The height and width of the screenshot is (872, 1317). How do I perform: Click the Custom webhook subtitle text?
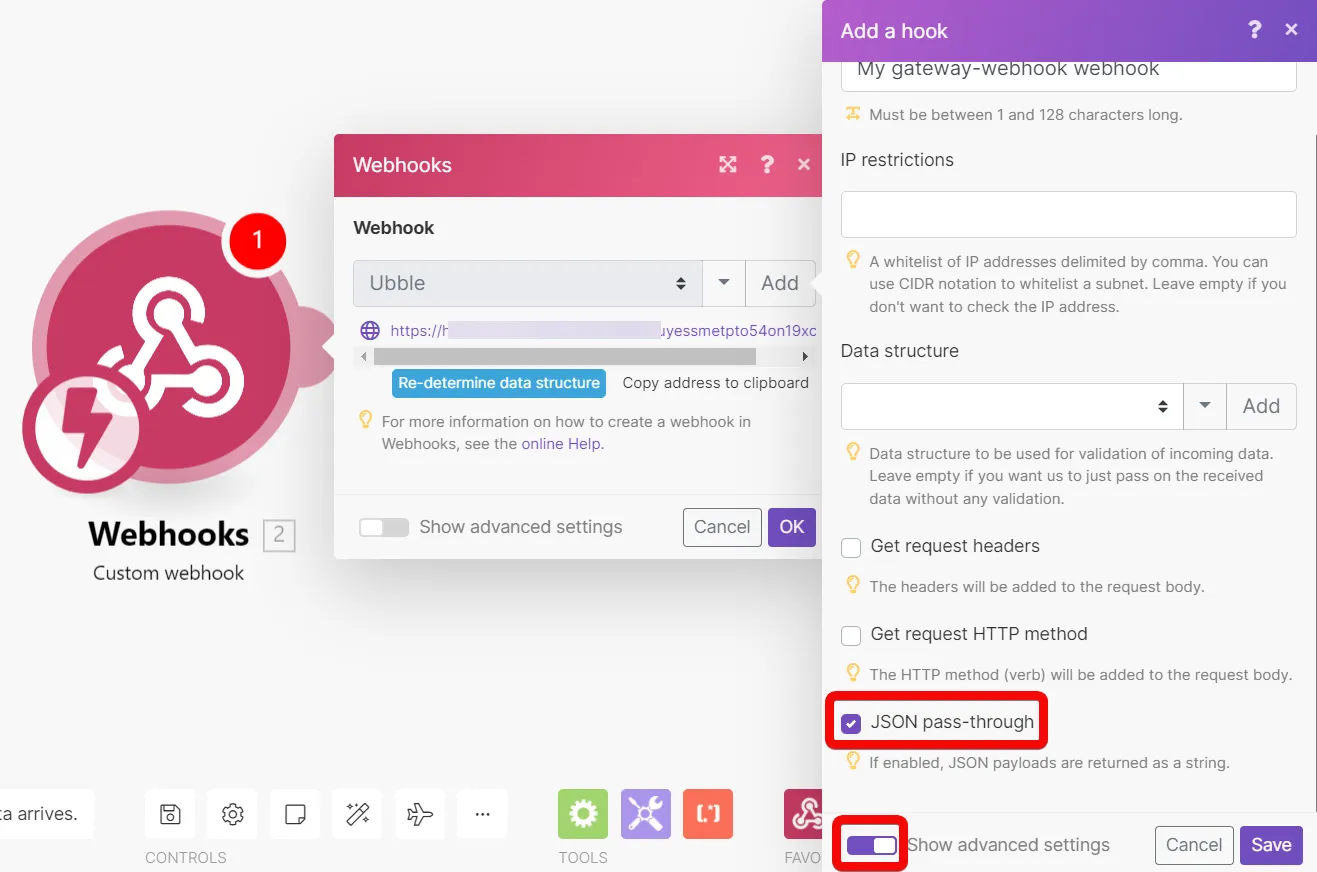(x=169, y=573)
